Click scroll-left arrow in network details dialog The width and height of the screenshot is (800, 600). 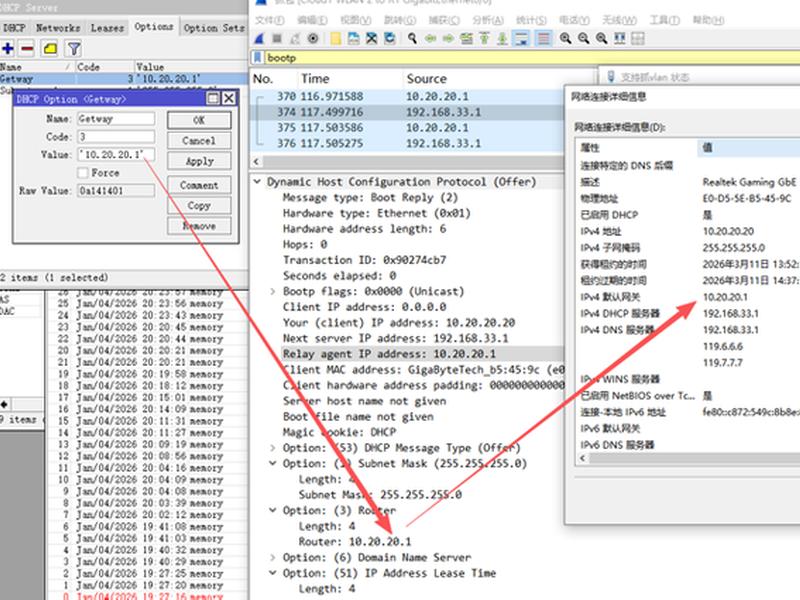[x=583, y=458]
